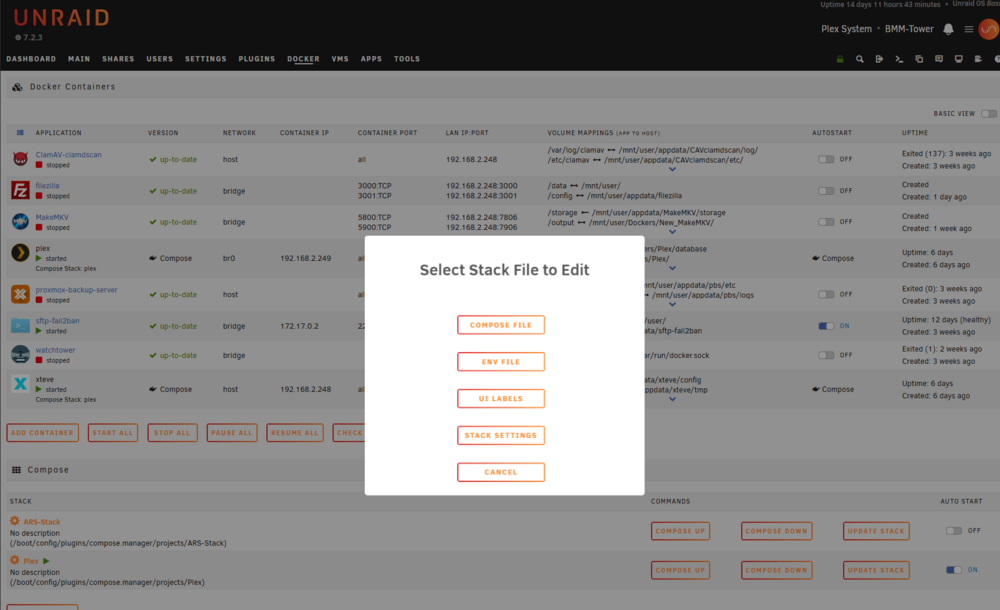Screen dimensions: 1000x610
Task: Toggle autostart for MakeMKV
Action: (826, 221)
